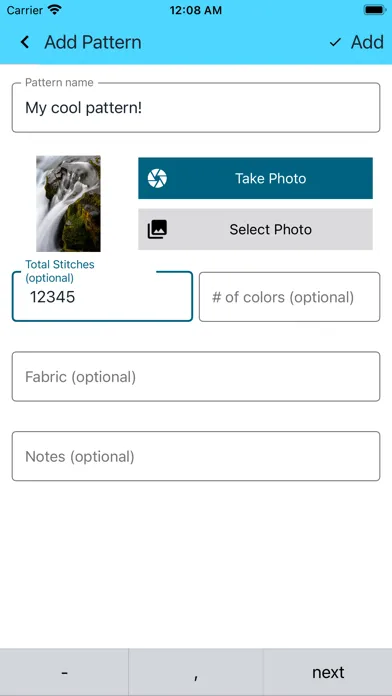Tap the Add Pattern title

point(93,42)
